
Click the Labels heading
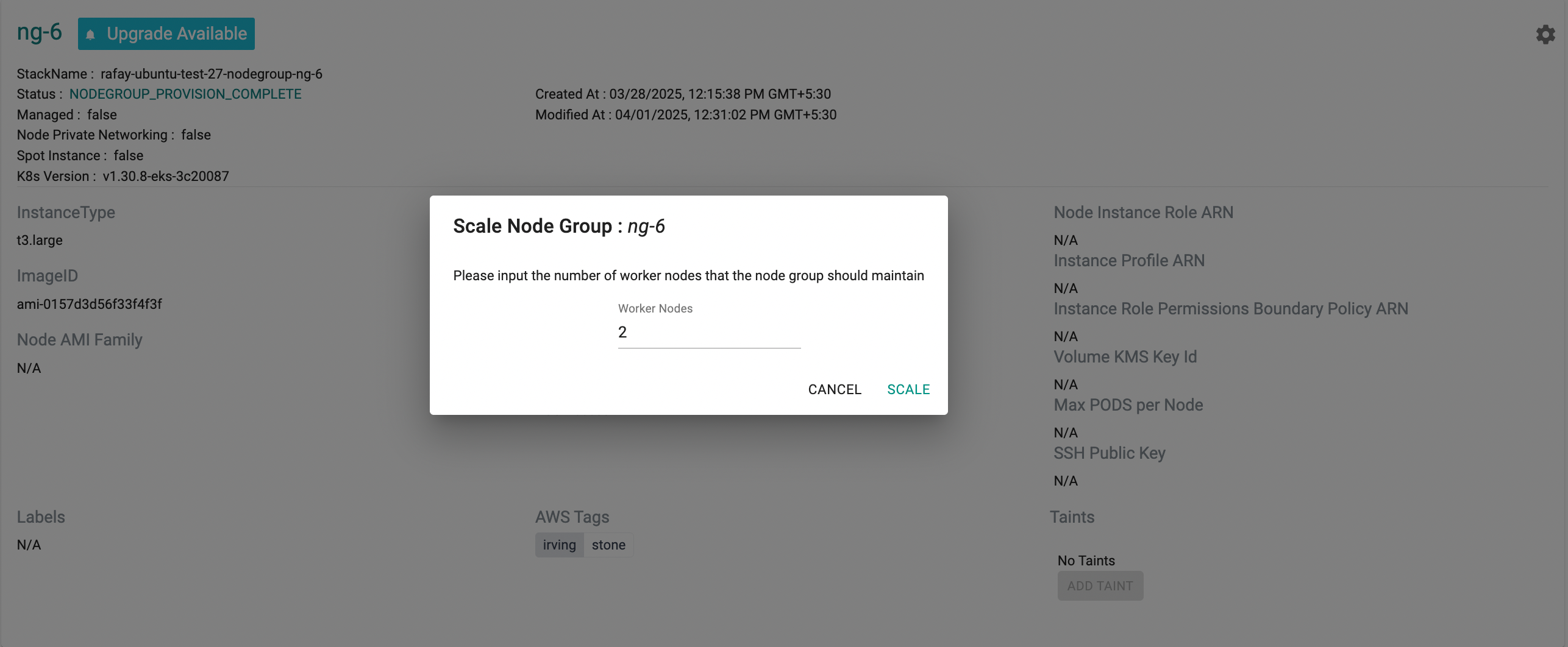(x=41, y=517)
